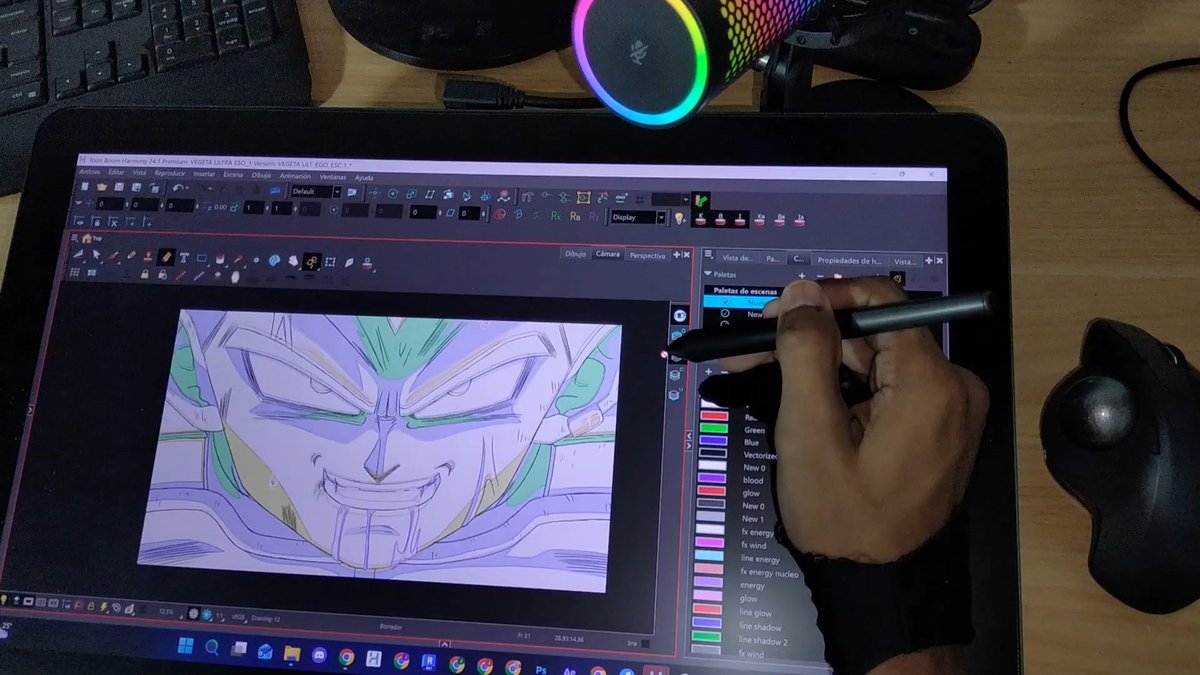Image resolution: width=1200 pixels, height=675 pixels.
Task: Click the taskbar Search magnifier
Action: (x=212, y=647)
